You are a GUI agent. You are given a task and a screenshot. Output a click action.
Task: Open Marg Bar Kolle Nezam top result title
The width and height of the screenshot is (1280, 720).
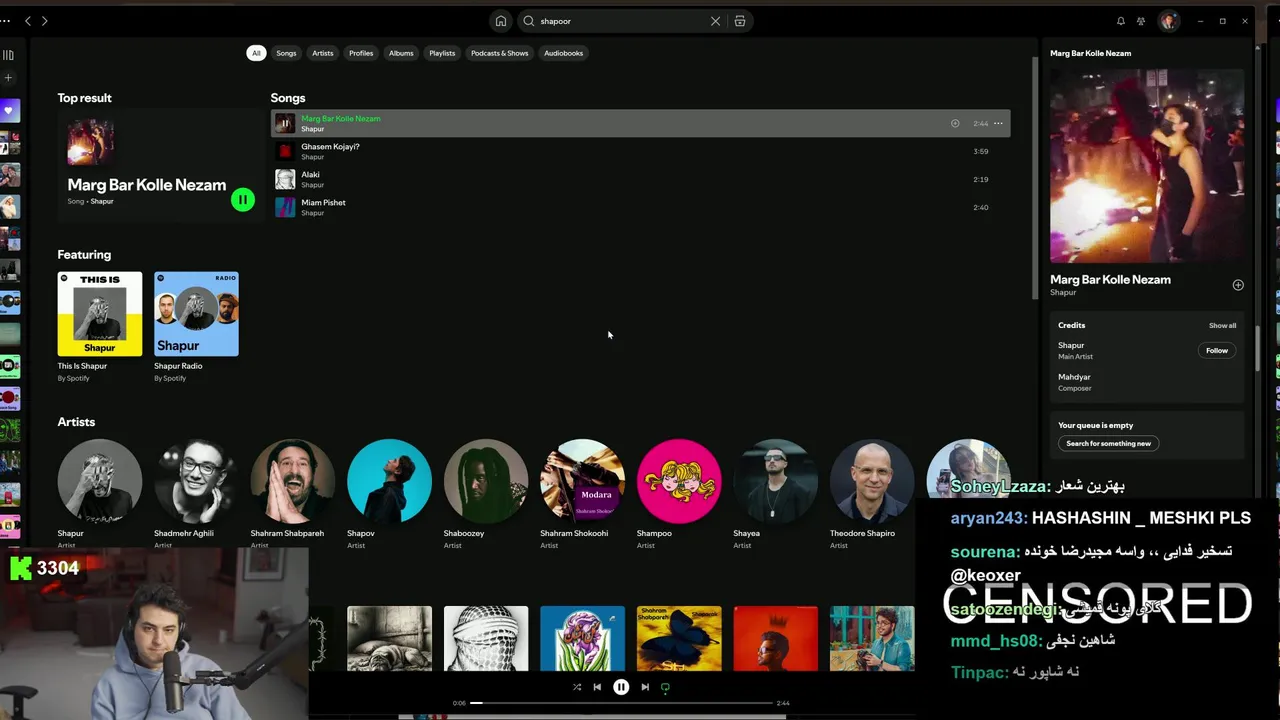(147, 185)
